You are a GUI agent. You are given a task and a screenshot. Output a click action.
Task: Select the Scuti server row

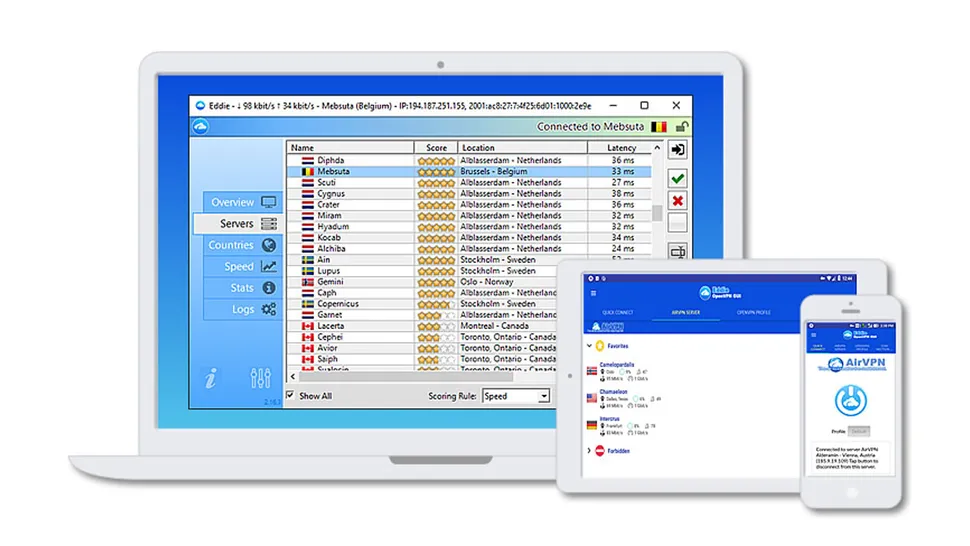(469, 182)
